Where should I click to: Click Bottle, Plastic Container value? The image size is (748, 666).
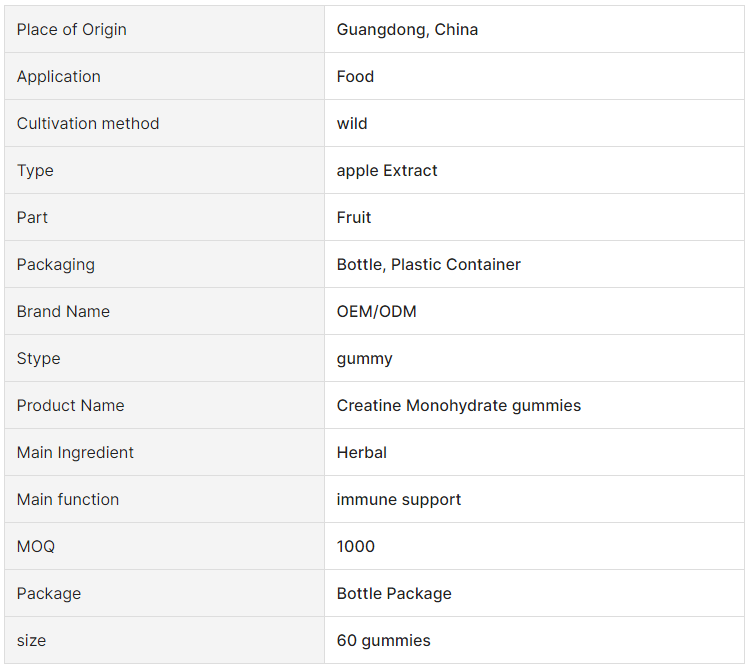click(428, 264)
